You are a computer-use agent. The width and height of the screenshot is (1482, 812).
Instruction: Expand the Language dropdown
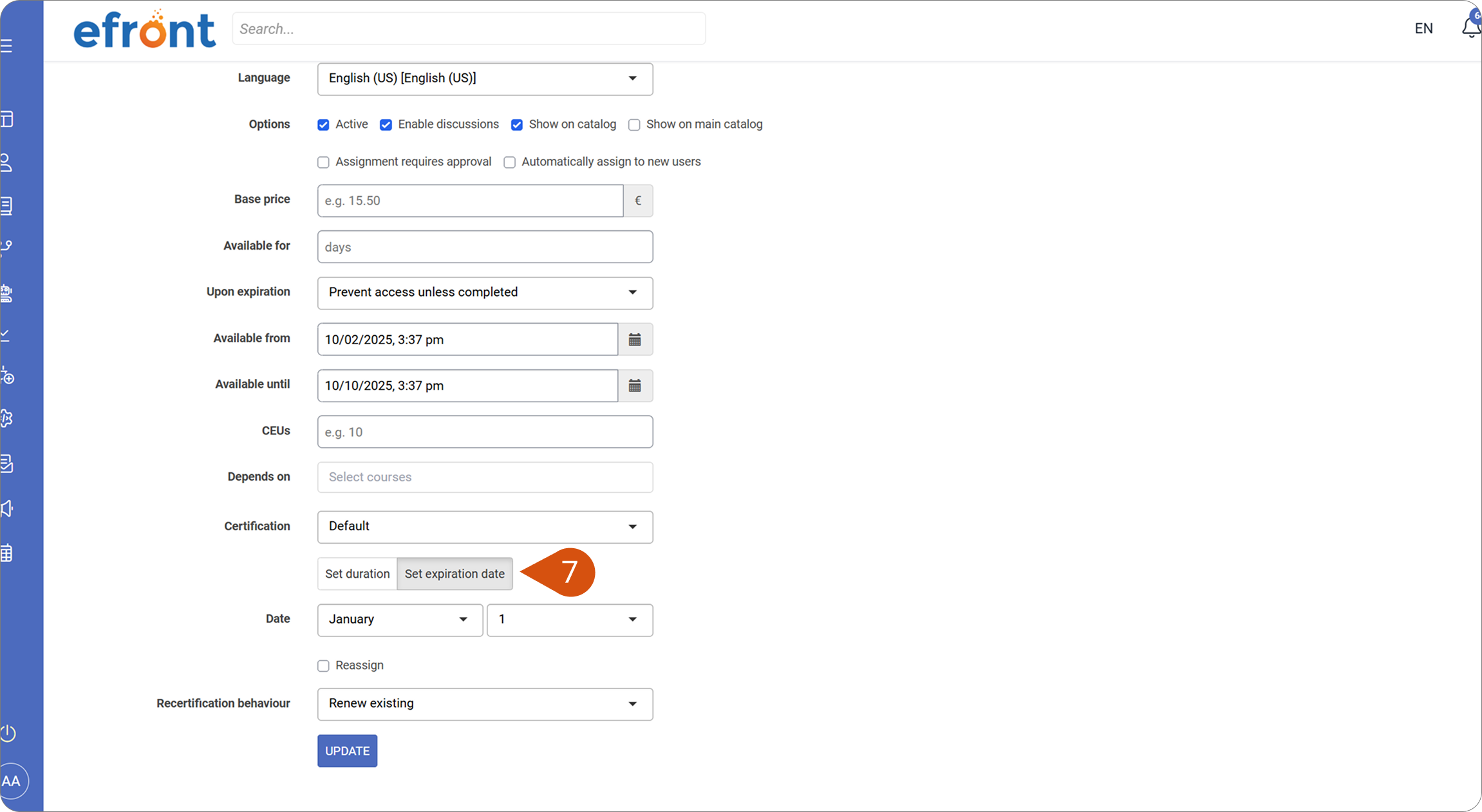click(485, 78)
